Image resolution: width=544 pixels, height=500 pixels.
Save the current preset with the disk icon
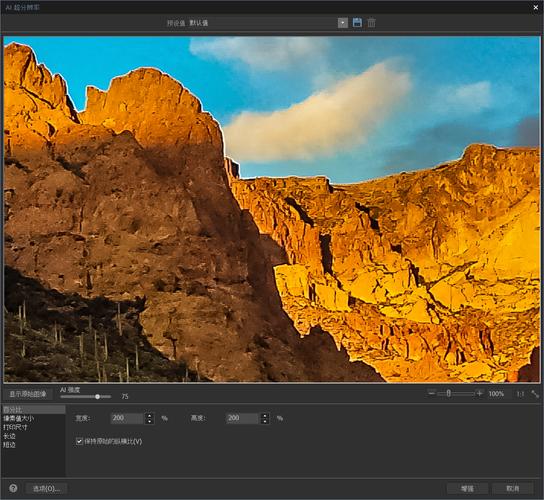point(357,23)
